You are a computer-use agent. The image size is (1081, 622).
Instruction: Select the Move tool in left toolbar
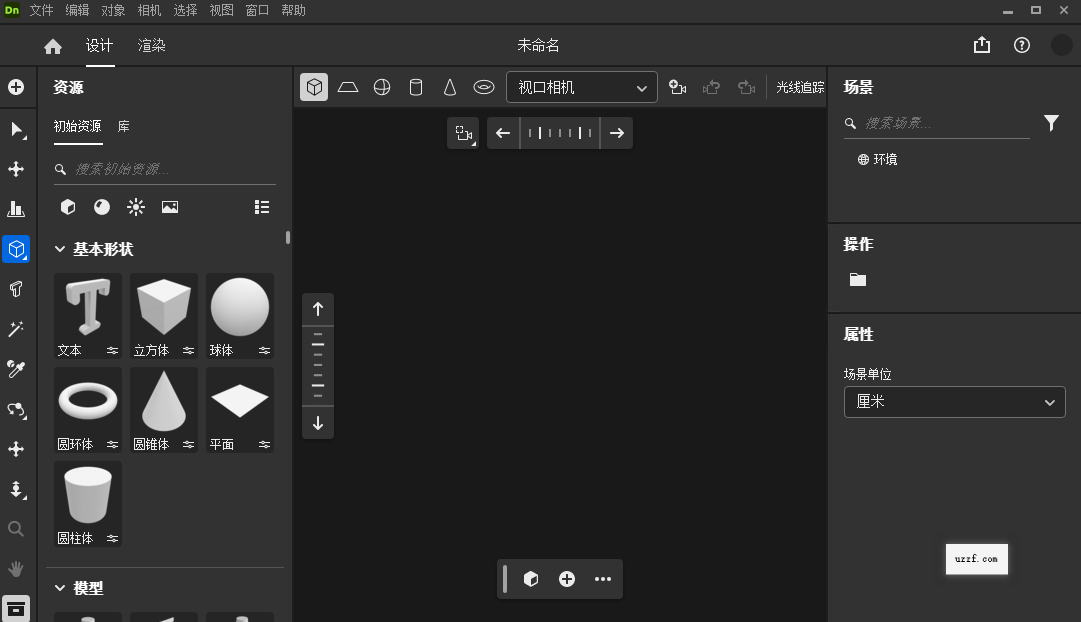16,169
